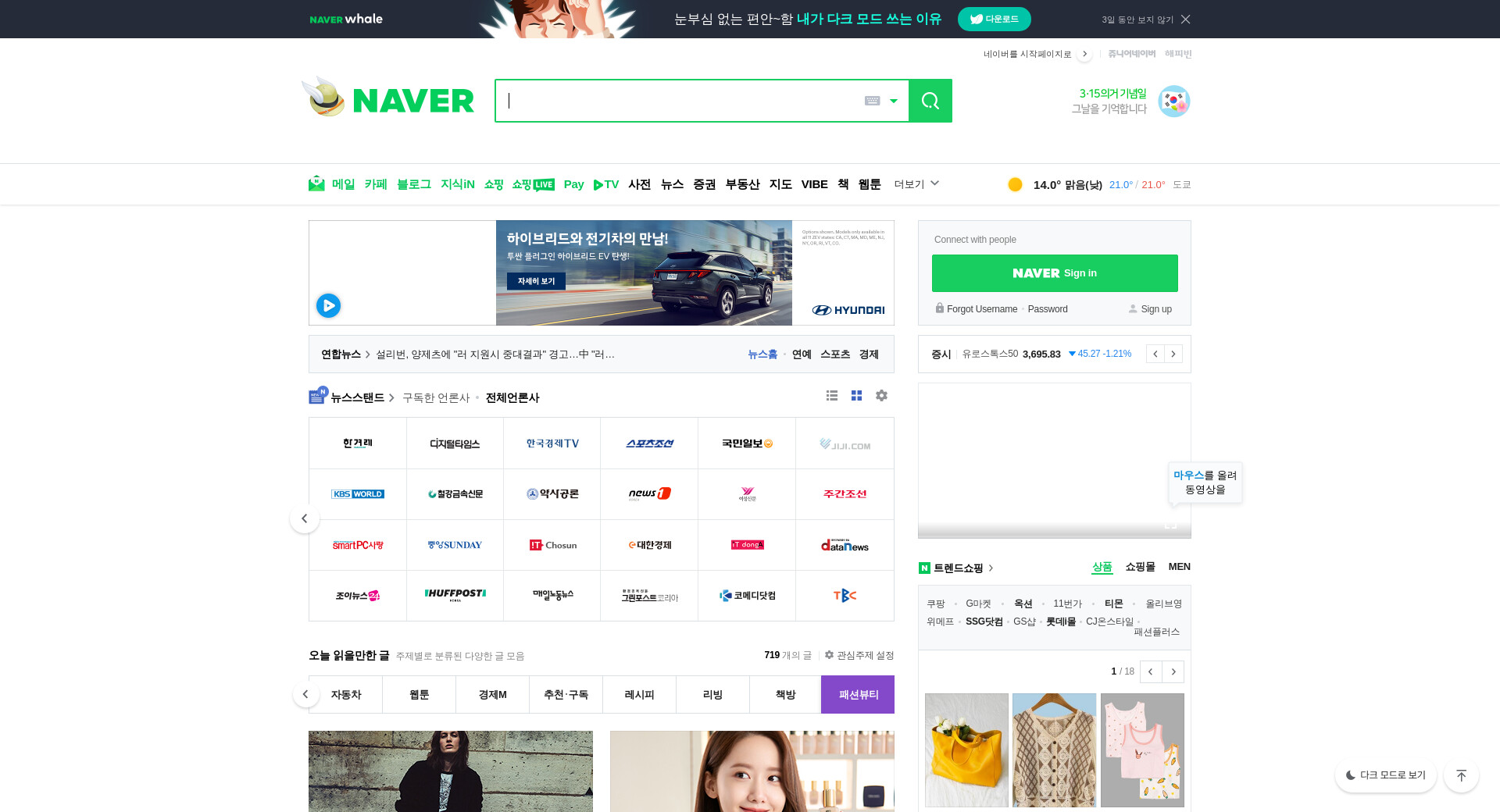Open the 메일 mail envelope icon
This screenshot has width=1500, height=812.
point(316,184)
